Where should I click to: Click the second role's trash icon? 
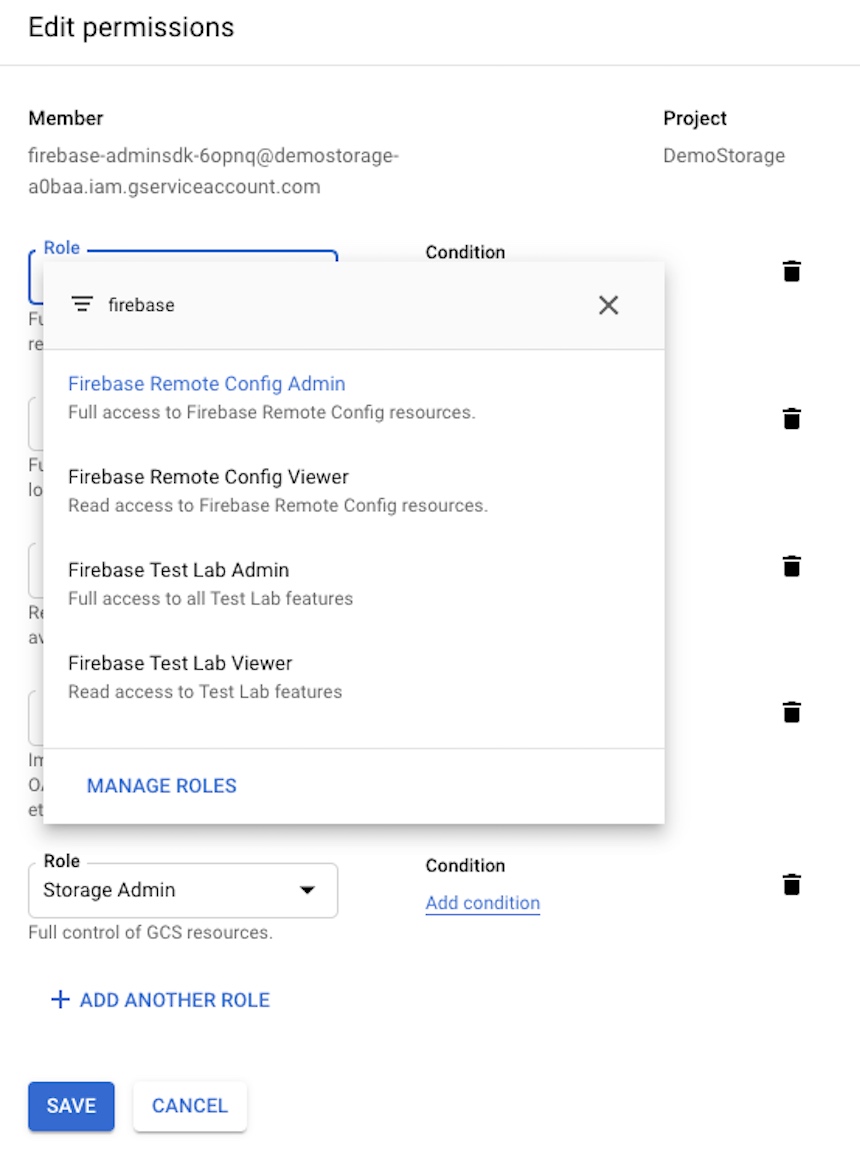click(791, 418)
